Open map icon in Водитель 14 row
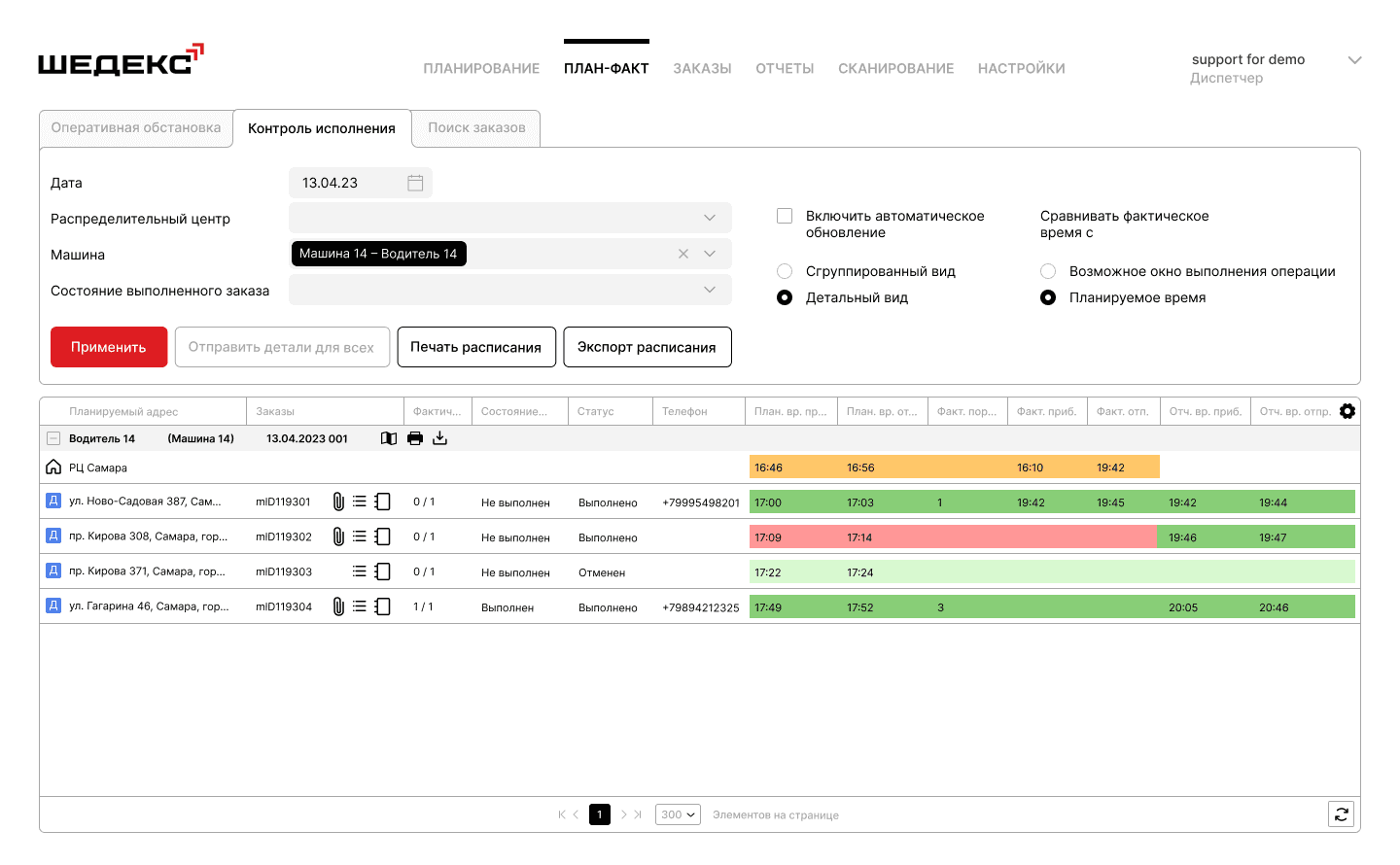The height and width of the screenshot is (865, 1400). point(389,438)
